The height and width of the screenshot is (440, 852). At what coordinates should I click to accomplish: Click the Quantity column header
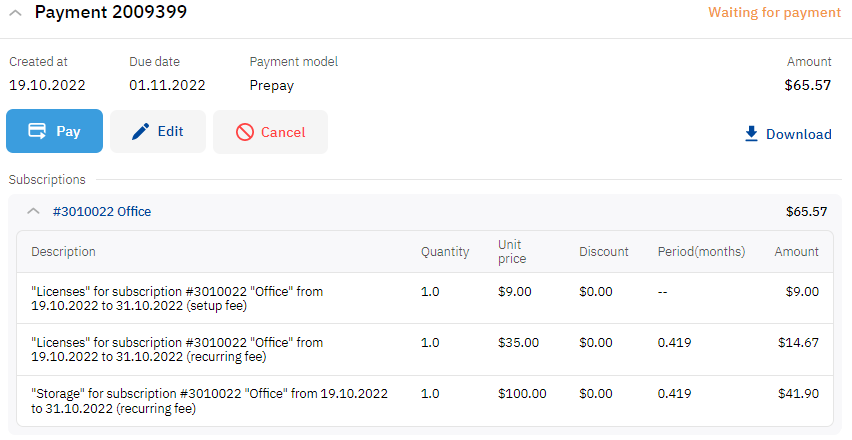click(444, 252)
